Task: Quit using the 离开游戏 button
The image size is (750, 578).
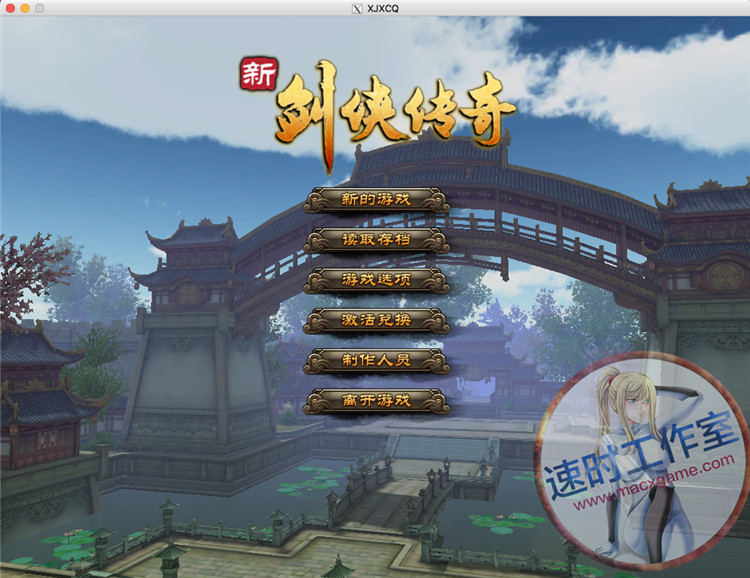Action: point(376,400)
